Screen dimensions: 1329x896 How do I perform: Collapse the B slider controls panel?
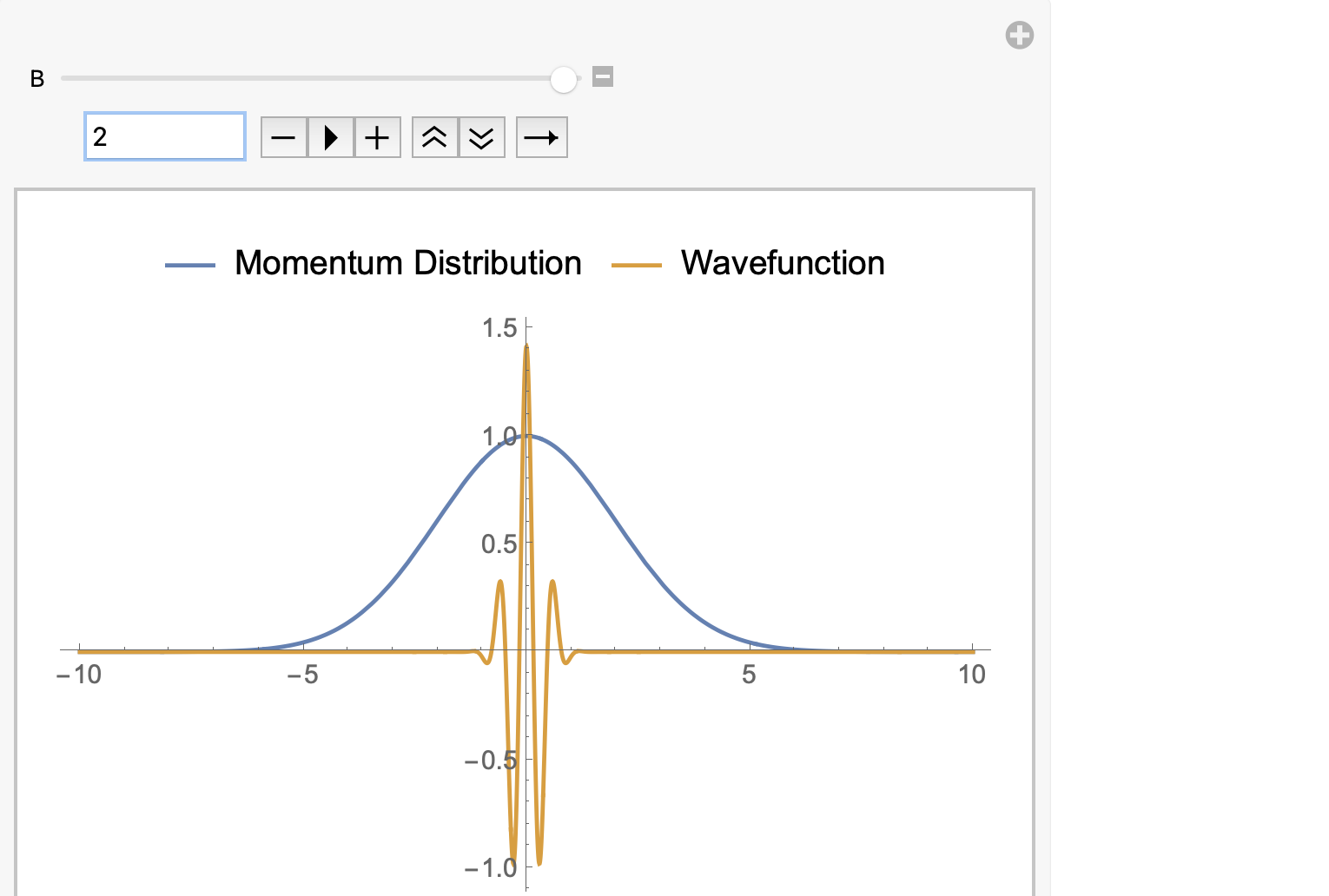(x=603, y=76)
